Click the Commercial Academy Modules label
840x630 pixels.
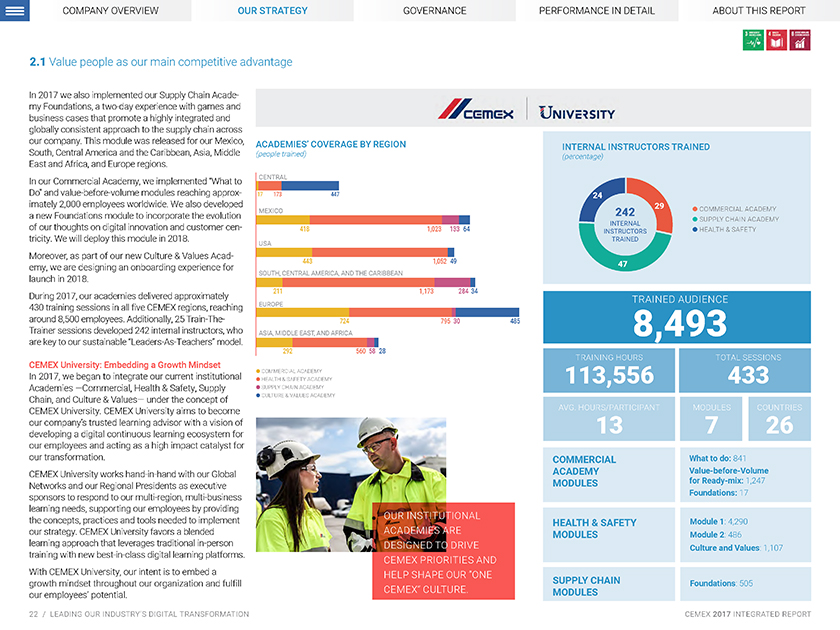[584, 471]
